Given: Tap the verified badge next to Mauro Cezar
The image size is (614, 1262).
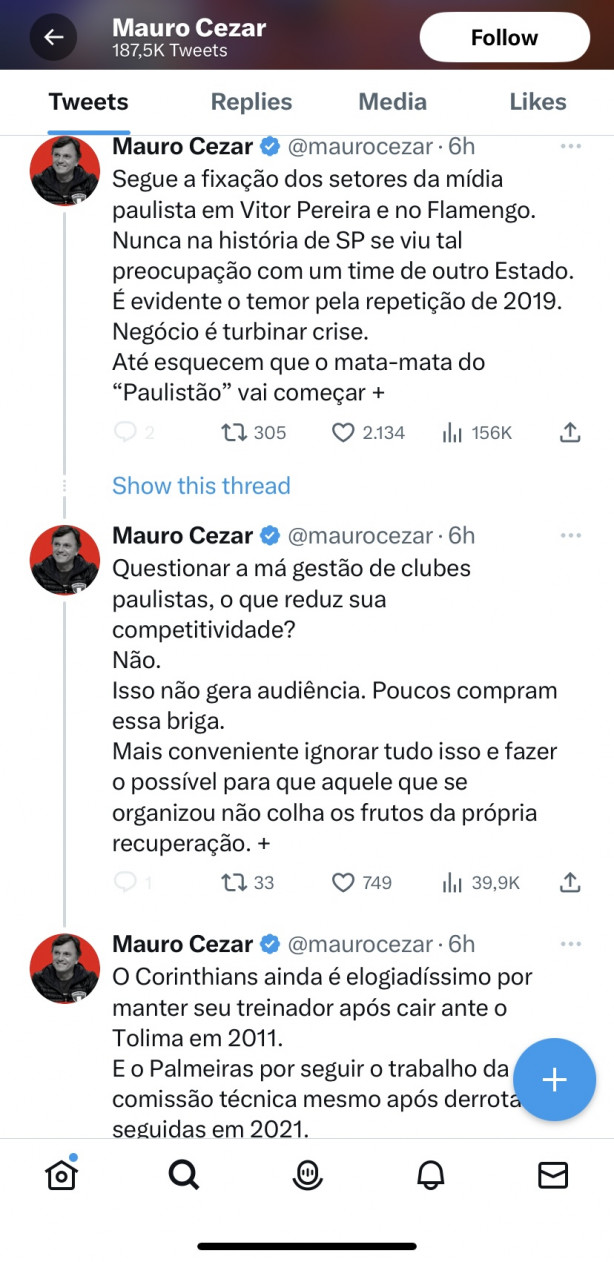Looking at the screenshot, I should (x=269, y=146).
